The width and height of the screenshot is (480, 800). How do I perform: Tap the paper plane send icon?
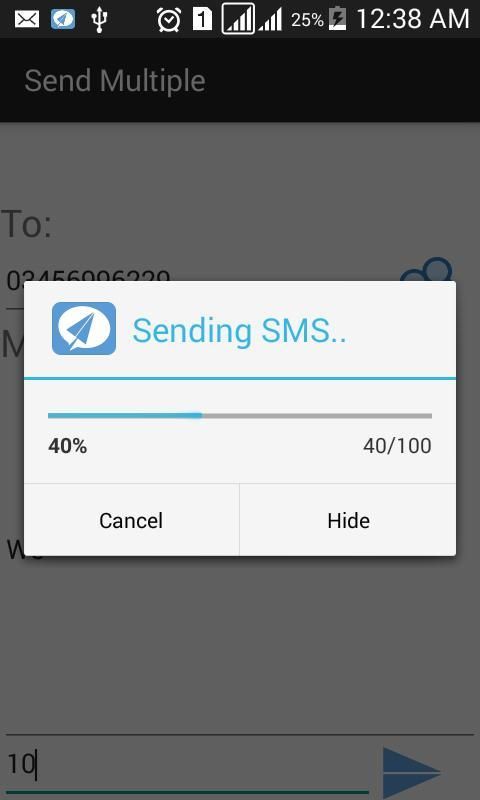click(x=411, y=772)
